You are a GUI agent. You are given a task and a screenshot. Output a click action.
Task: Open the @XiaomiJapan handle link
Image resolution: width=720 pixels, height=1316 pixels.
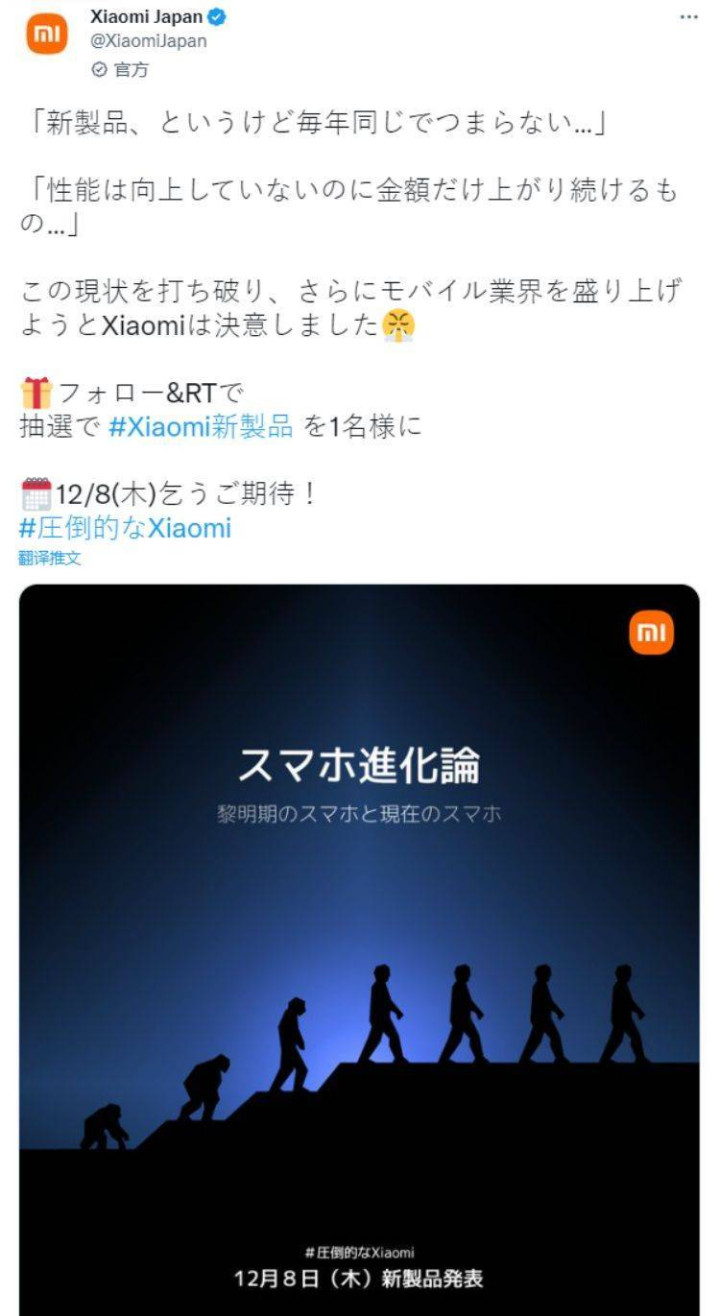(148, 42)
